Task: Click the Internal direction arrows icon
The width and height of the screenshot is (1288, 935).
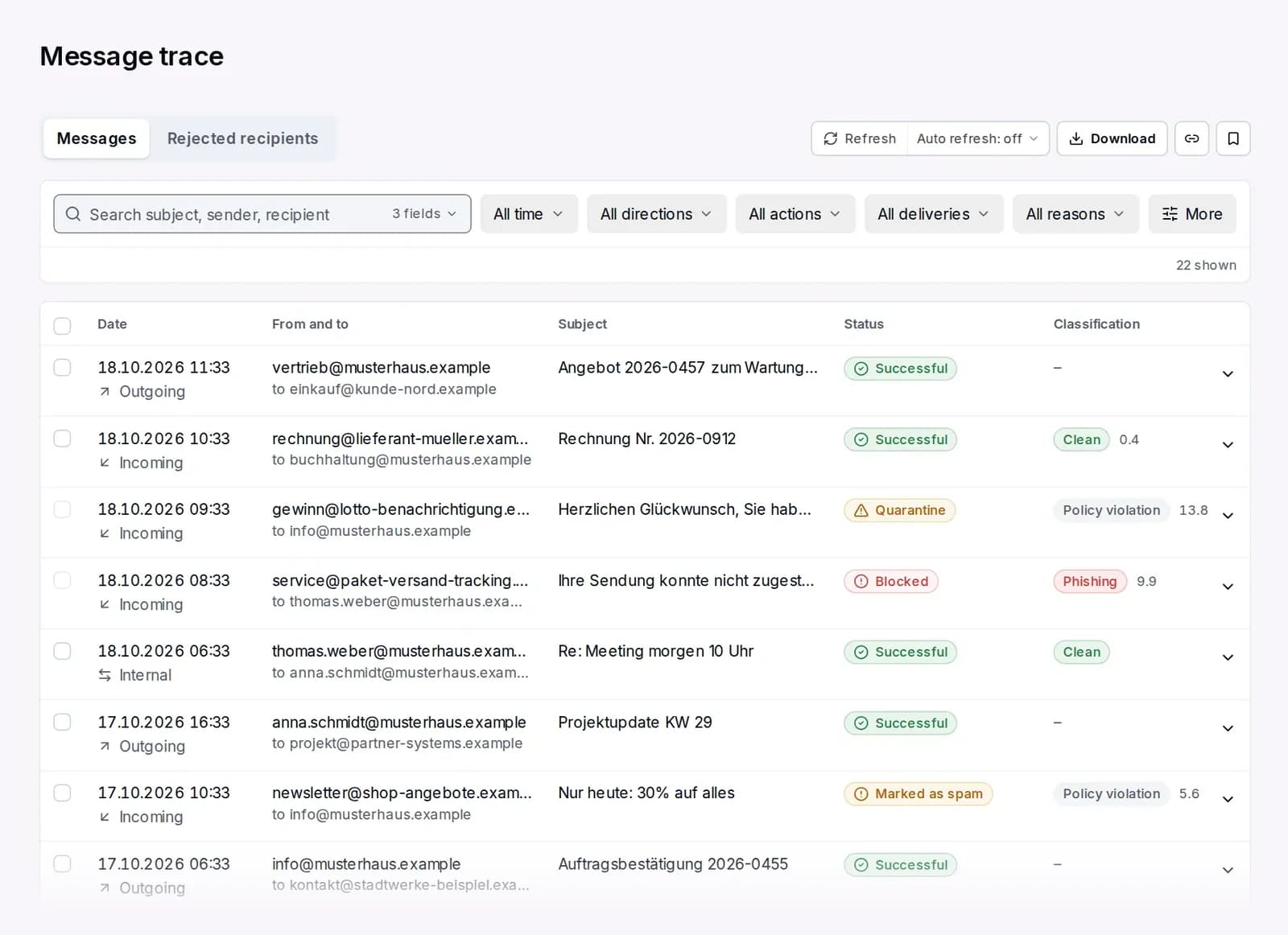Action: 105,675
